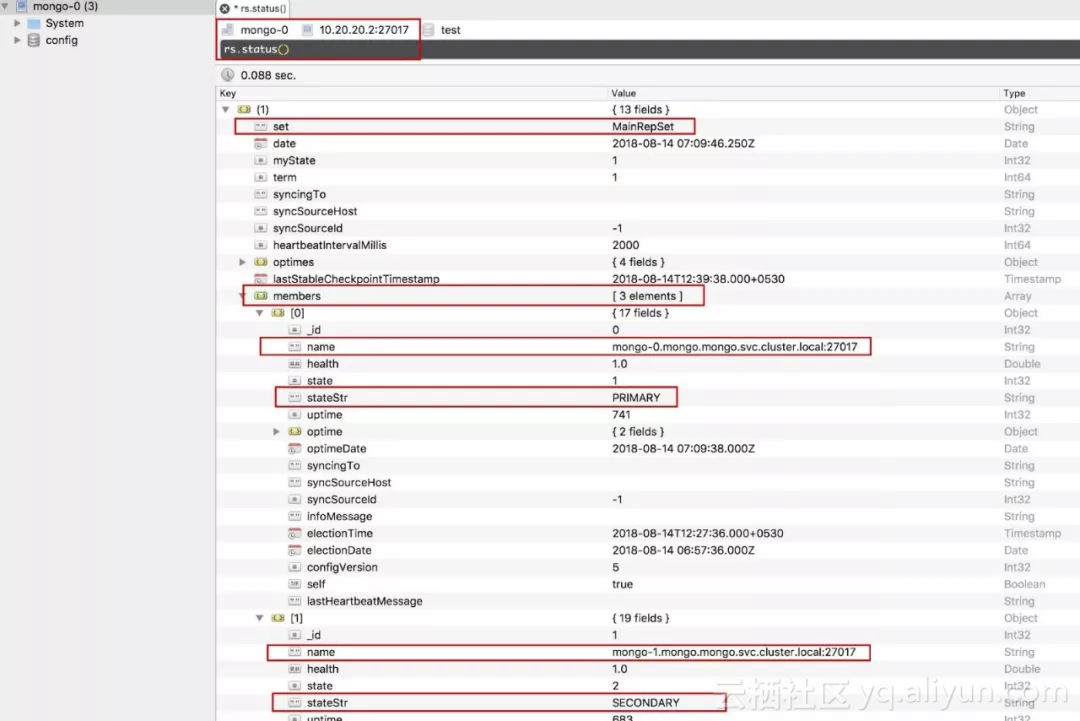Viewport: 1080px width, 721px height.
Task: Select the mongo-1.mongo.mongo.svc.cluster.local:27017 value
Action: point(734,651)
